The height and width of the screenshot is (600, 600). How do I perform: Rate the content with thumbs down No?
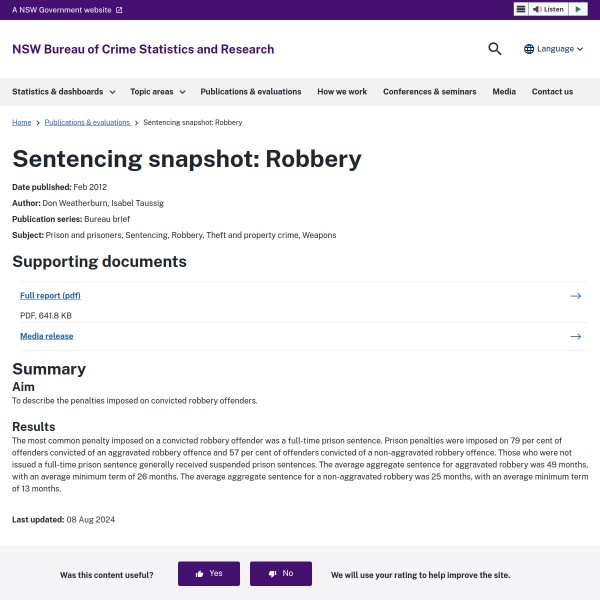281,573
